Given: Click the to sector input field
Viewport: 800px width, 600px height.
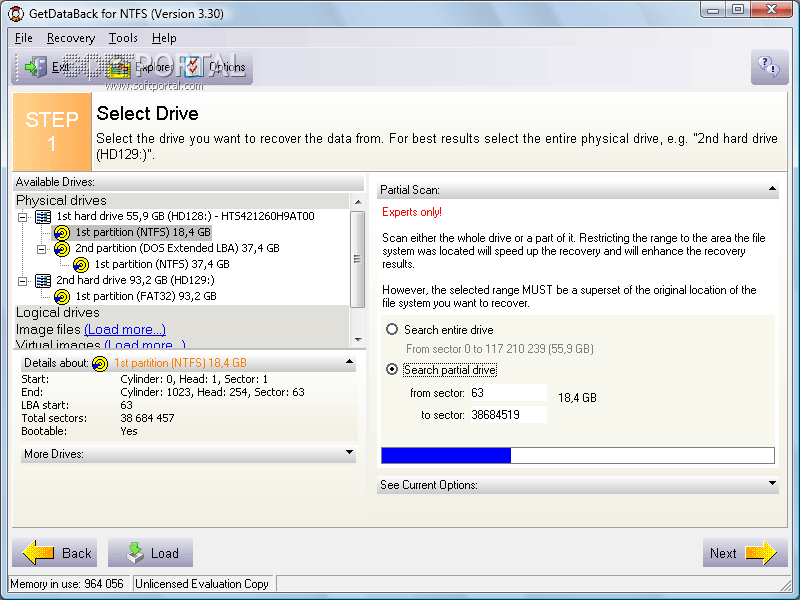Looking at the screenshot, I should (x=508, y=415).
